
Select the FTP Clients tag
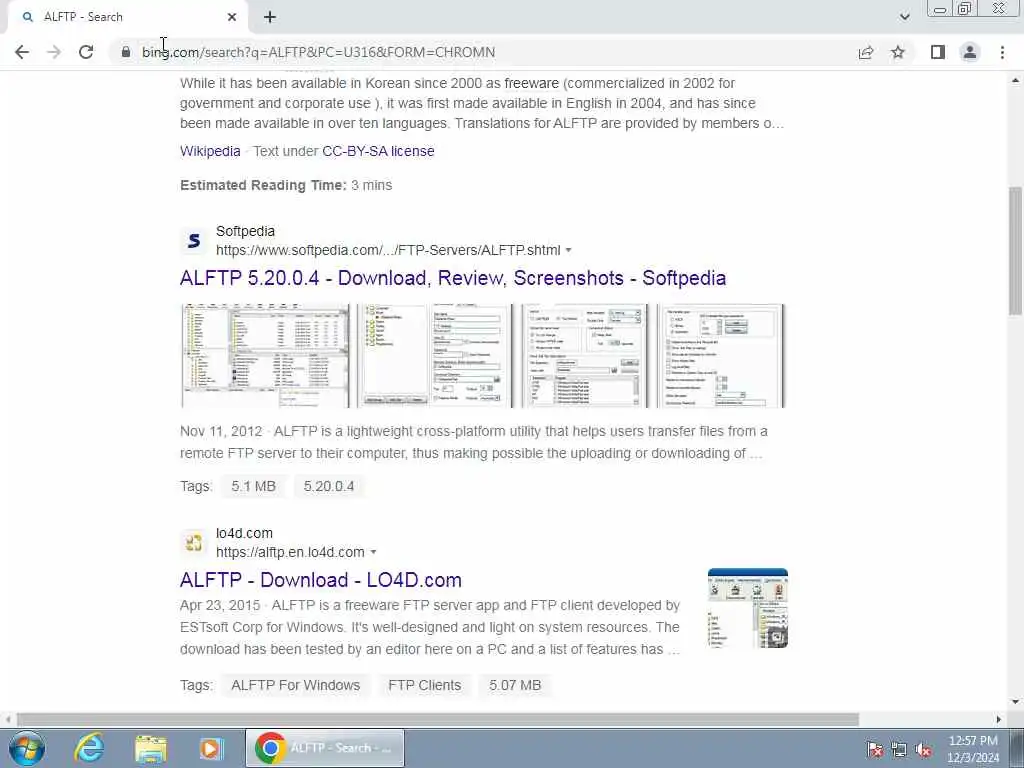[424, 685]
